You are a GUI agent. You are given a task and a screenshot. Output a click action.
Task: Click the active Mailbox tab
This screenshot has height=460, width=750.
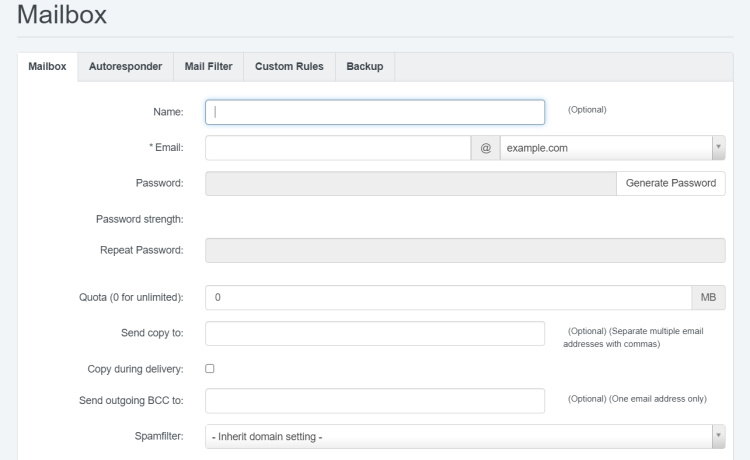[x=48, y=66]
